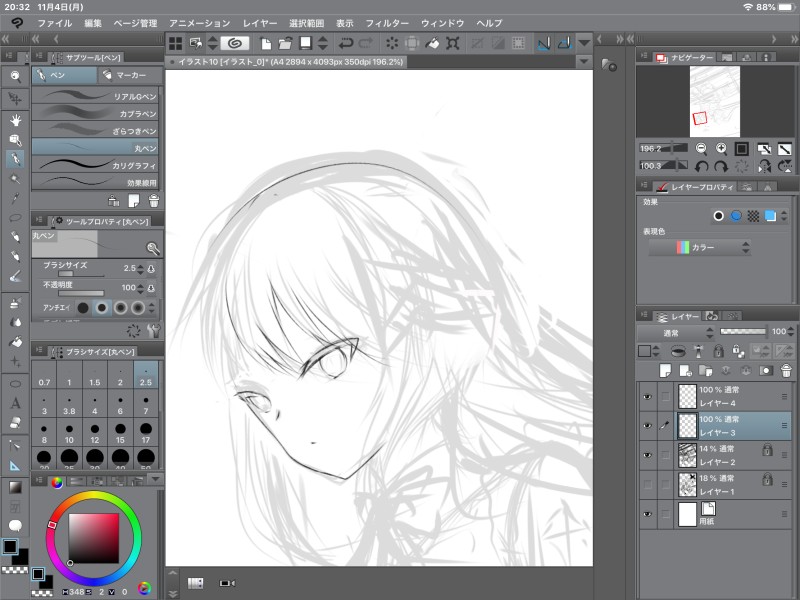Click the Open folder icon
The height and width of the screenshot is (600, 800).
click(x=285, y=43)
